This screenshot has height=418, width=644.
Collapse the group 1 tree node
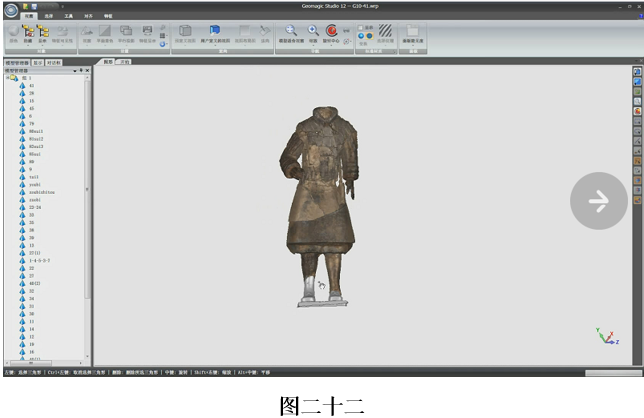pyautogui.click(x=7, y=78)
